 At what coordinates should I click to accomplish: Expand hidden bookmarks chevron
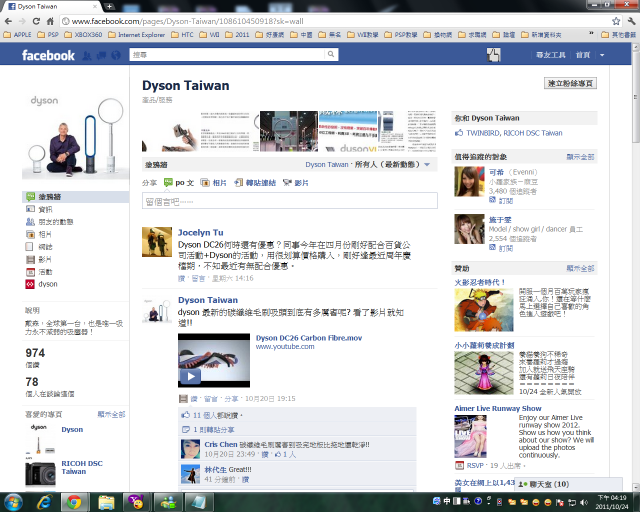tap(591, 34)
